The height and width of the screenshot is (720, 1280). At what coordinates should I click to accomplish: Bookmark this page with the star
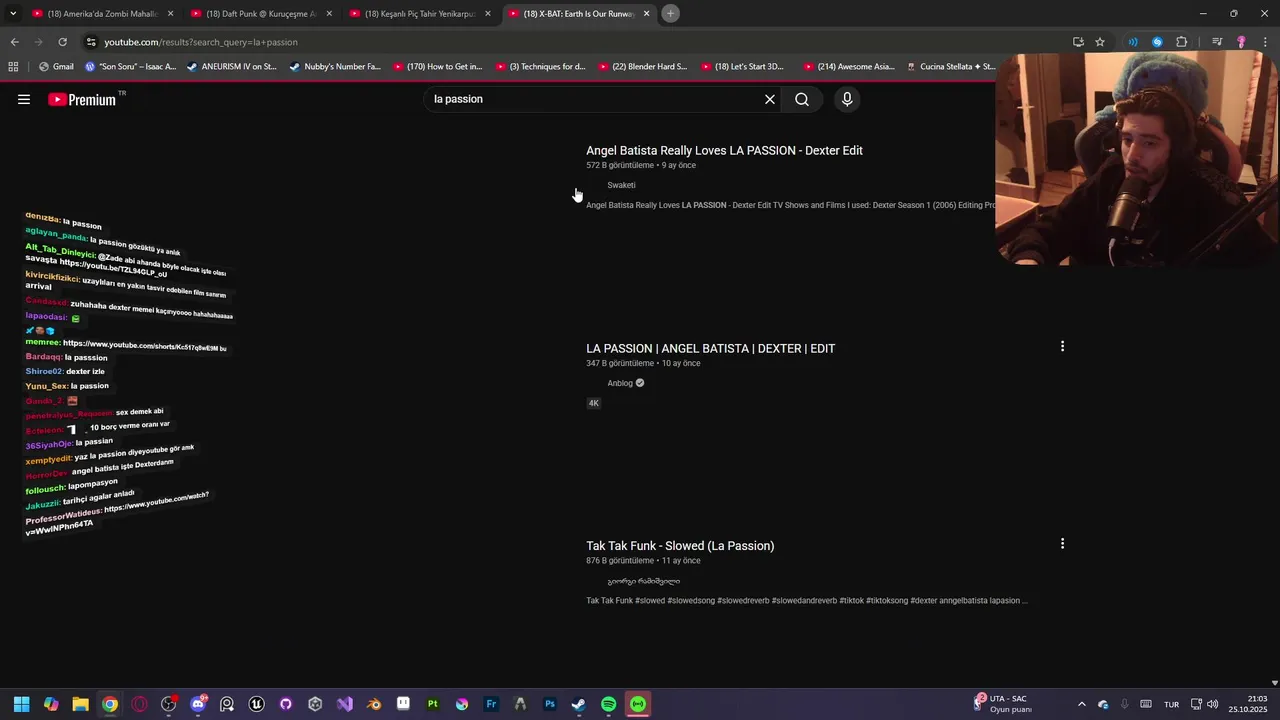(x=1100, y=42)
